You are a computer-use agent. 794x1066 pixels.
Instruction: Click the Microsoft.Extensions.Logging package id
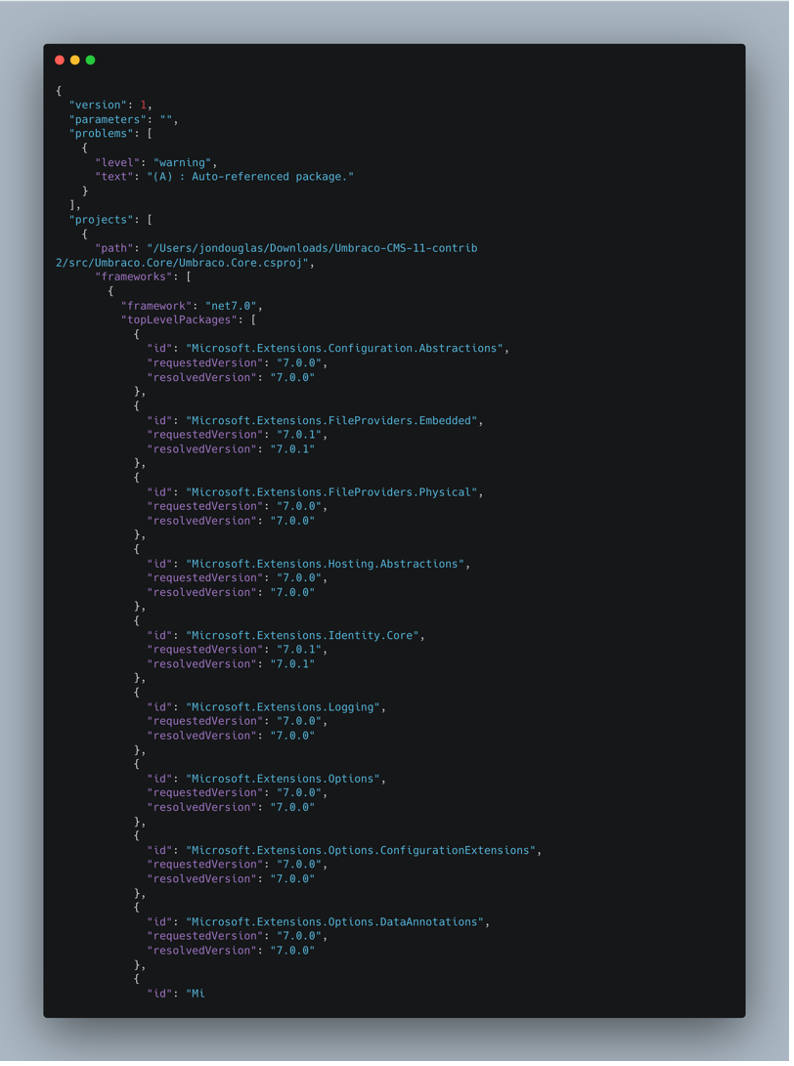[x=282, y=707]
